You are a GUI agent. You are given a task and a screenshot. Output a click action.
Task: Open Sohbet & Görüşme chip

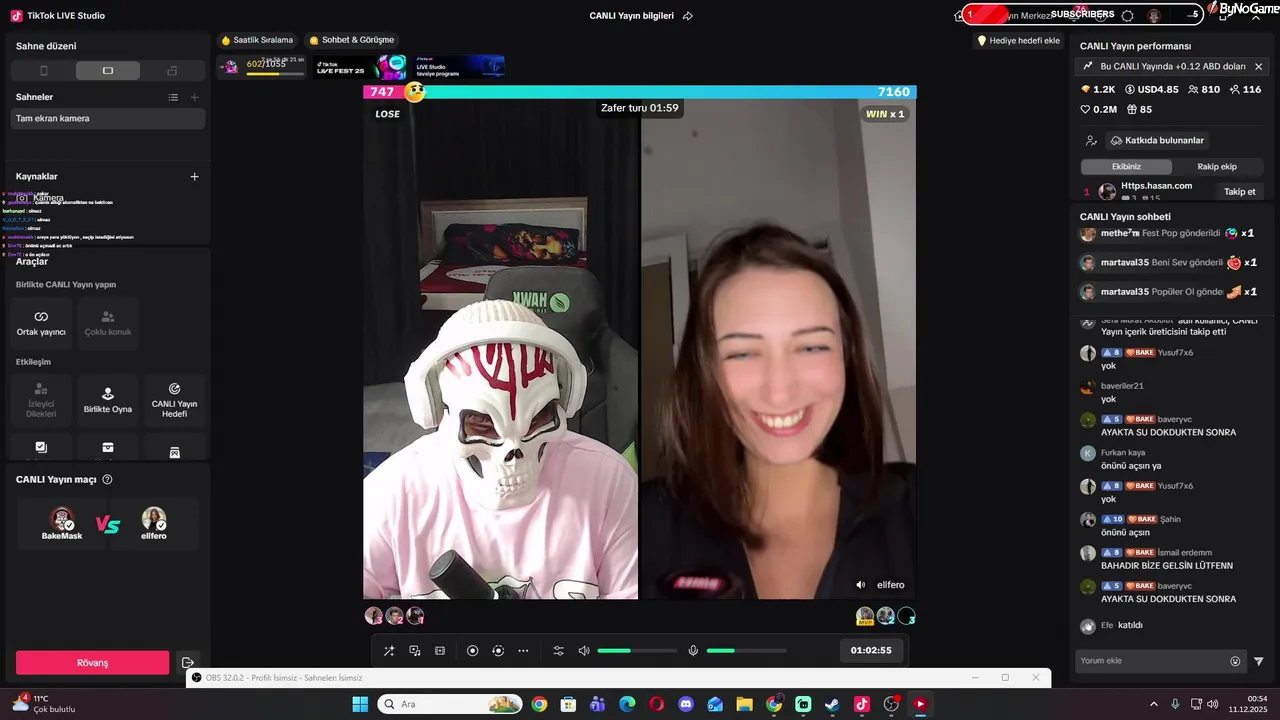click(x=351, y=40)
